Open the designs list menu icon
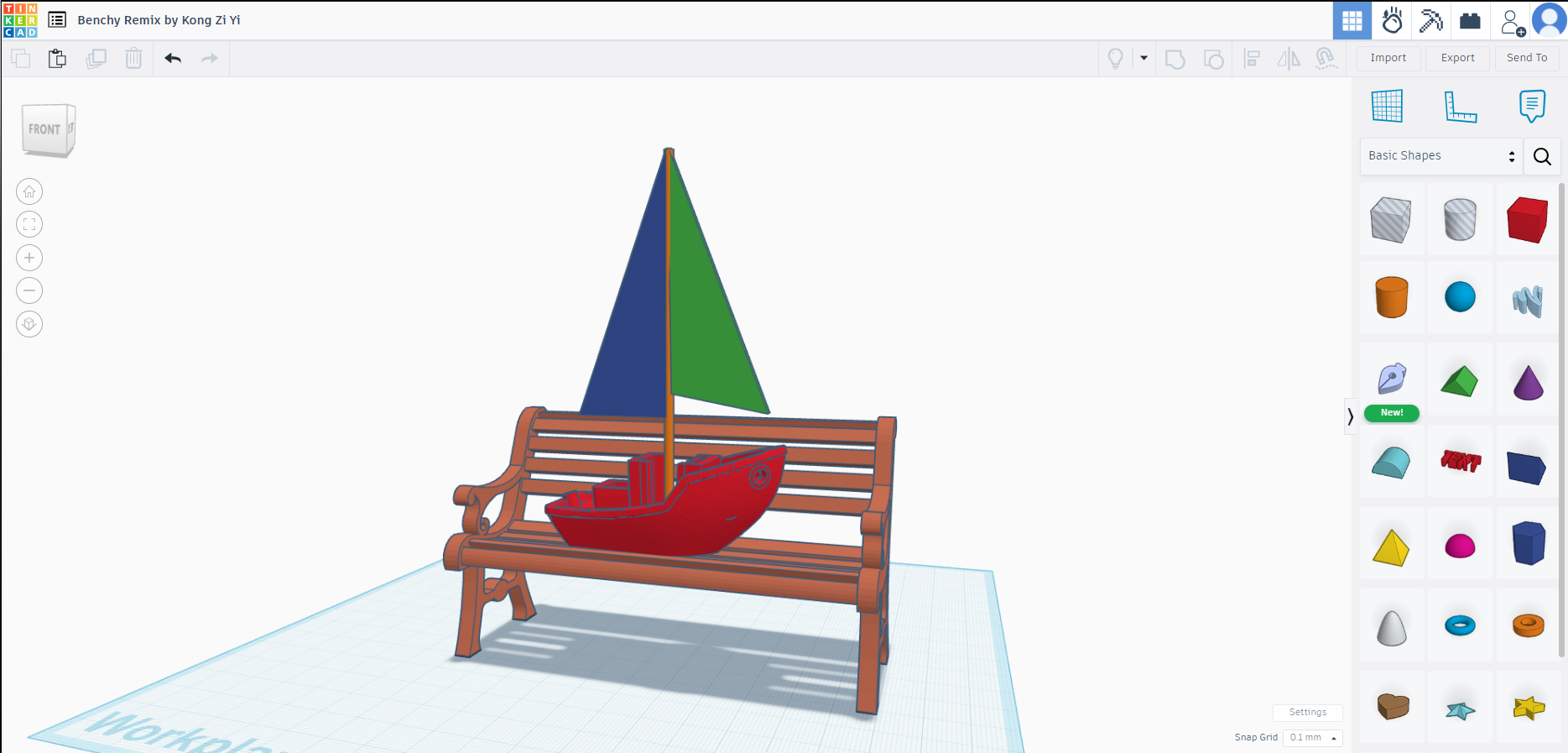Image resolution: width=1568 pixels, height=753 pixels. click(57, 19)
